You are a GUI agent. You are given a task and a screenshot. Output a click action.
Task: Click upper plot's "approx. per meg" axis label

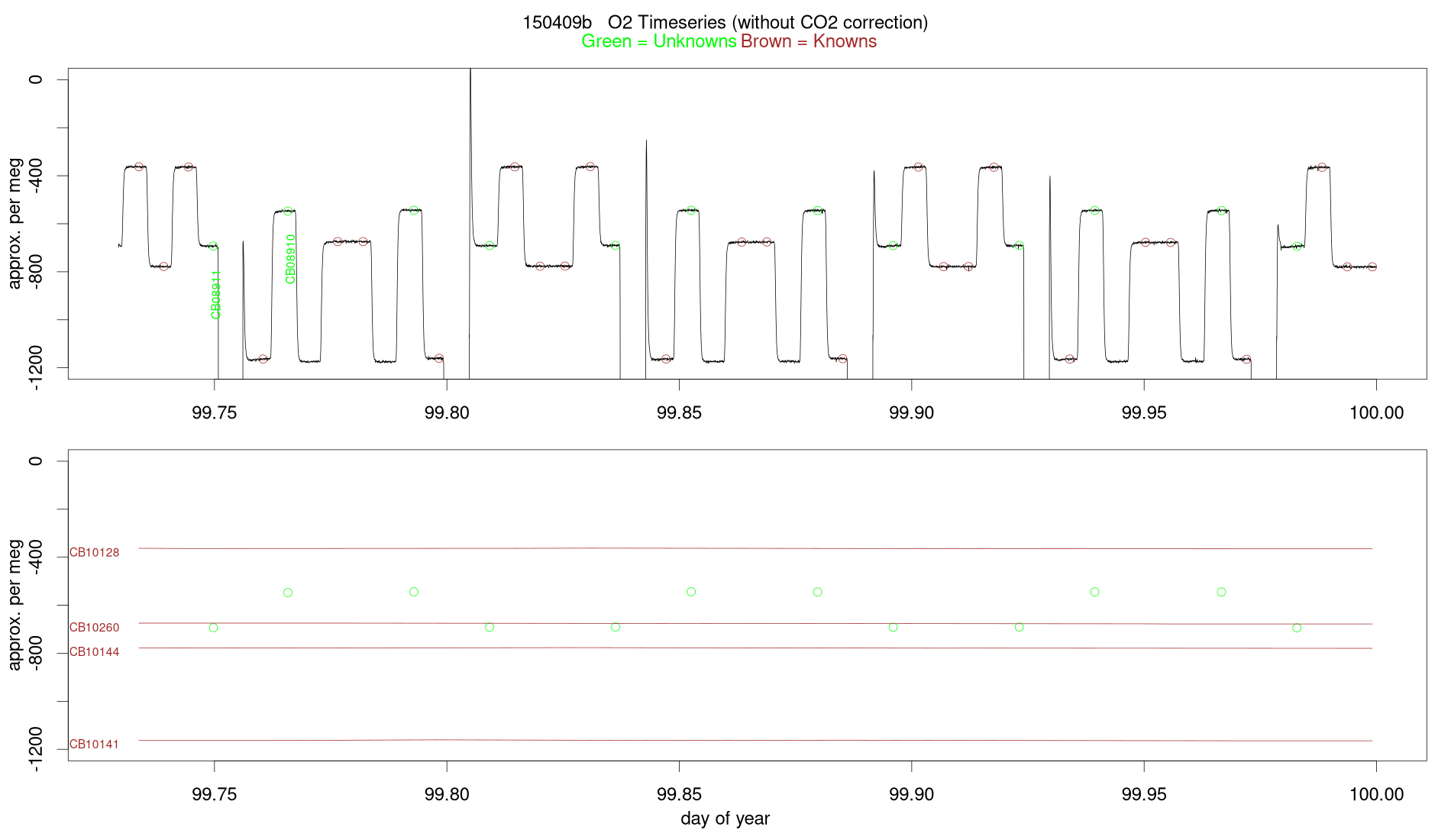(x=15, y=224)
